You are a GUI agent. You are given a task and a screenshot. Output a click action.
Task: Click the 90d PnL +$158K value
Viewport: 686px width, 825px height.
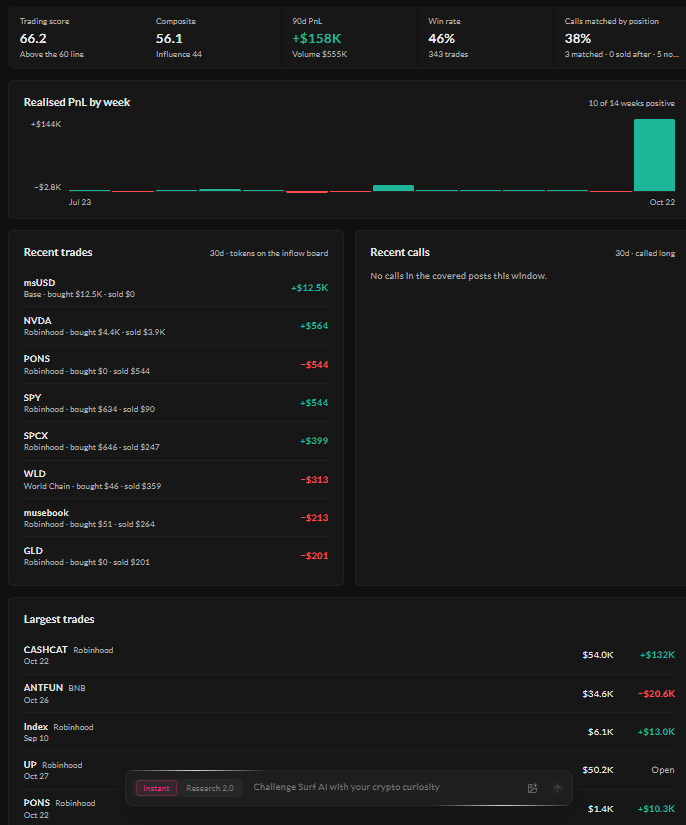point(317,38)
